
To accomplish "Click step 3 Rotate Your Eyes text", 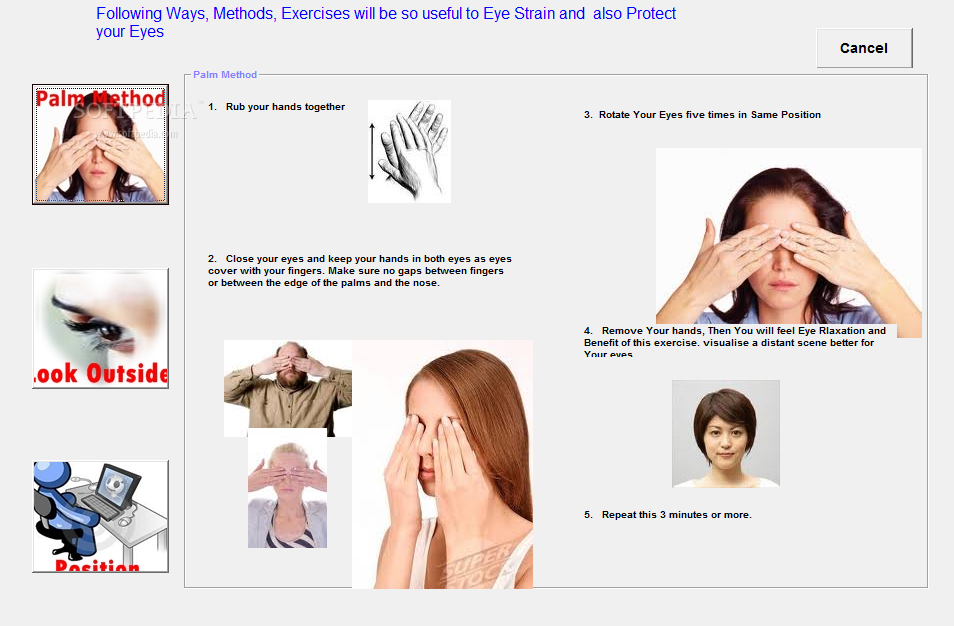I will pos(702,115).
